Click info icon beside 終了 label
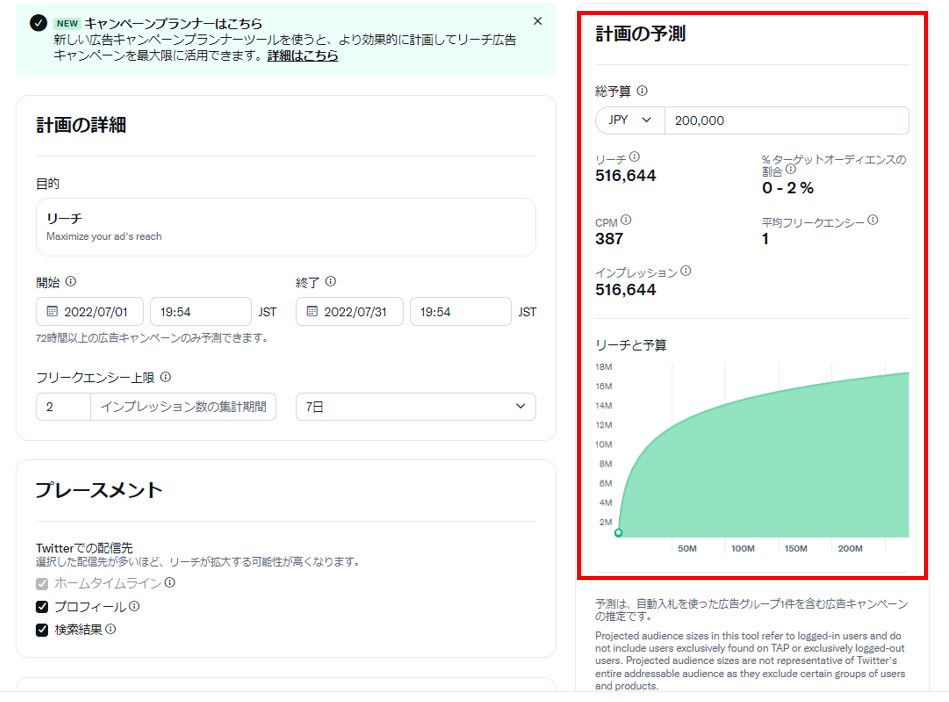 click(330, 282)
